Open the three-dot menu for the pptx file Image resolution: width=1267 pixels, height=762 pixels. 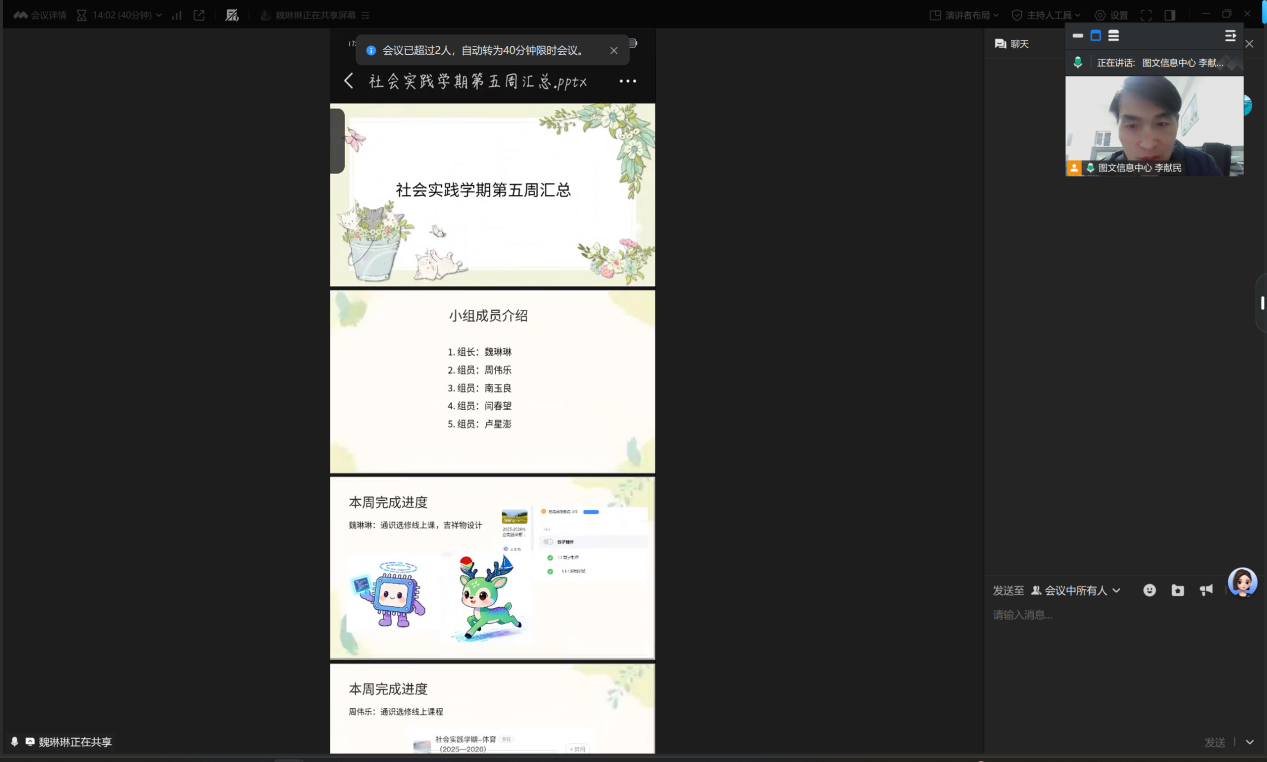coord(627,81)
